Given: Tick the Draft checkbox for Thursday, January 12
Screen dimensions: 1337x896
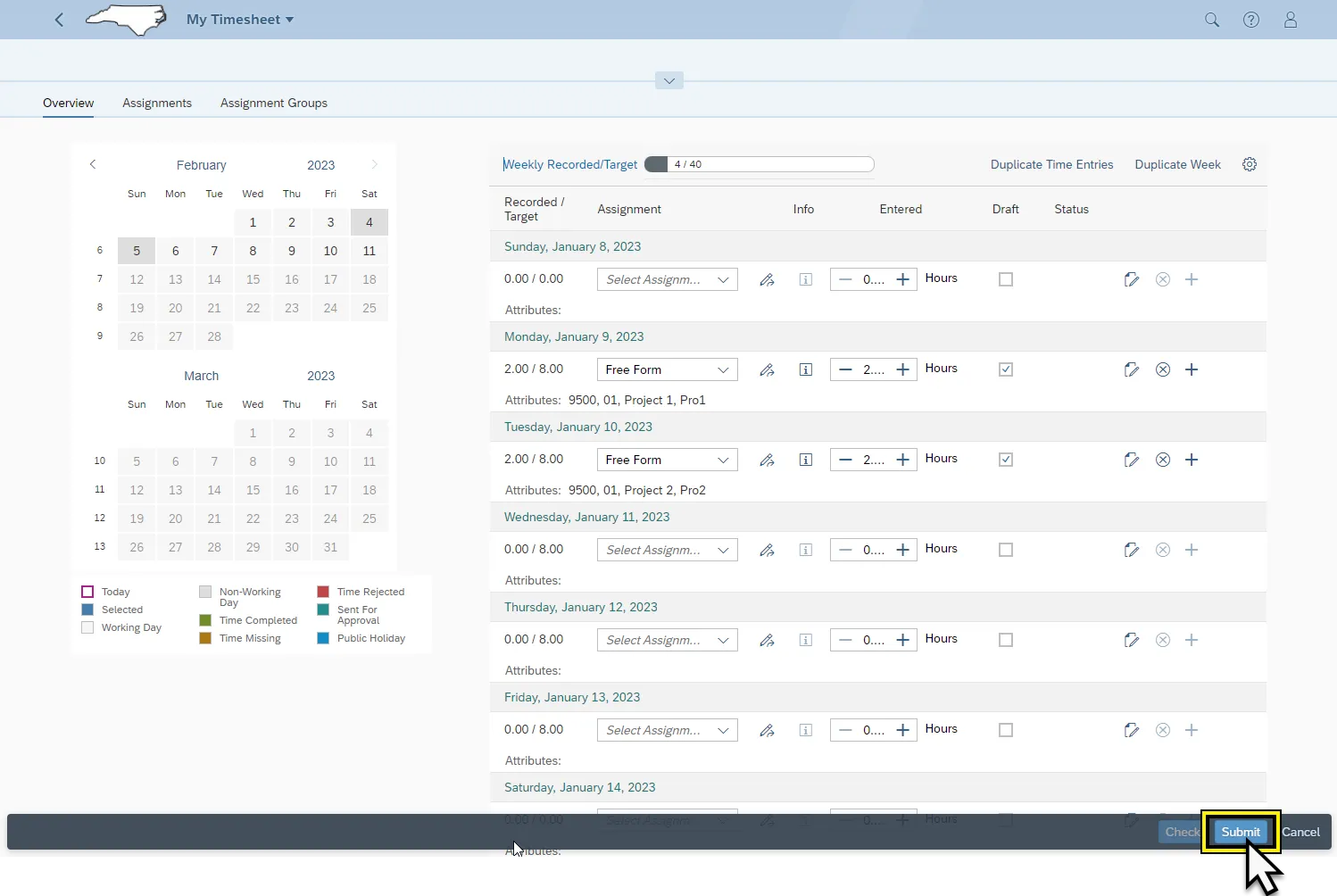Looking at the screenshot, I should tap(1006, 640).
